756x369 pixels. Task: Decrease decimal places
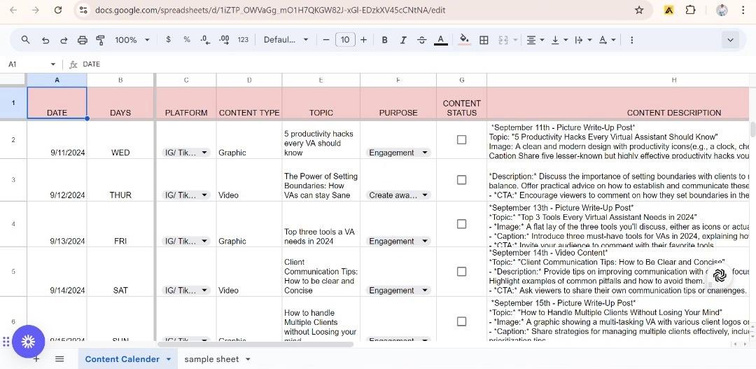205,40
